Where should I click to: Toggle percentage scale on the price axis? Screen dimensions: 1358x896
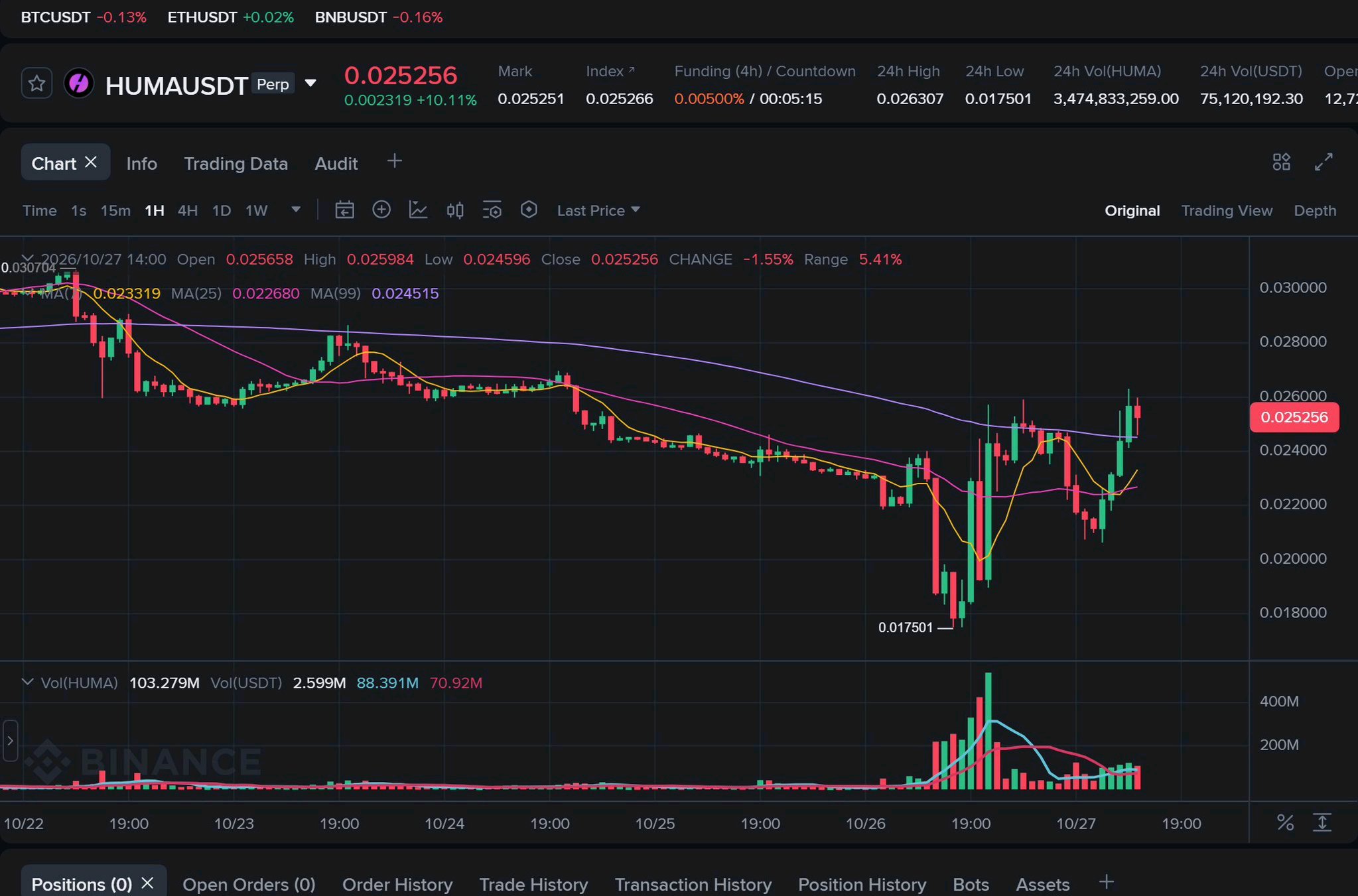pos(1285,822)
